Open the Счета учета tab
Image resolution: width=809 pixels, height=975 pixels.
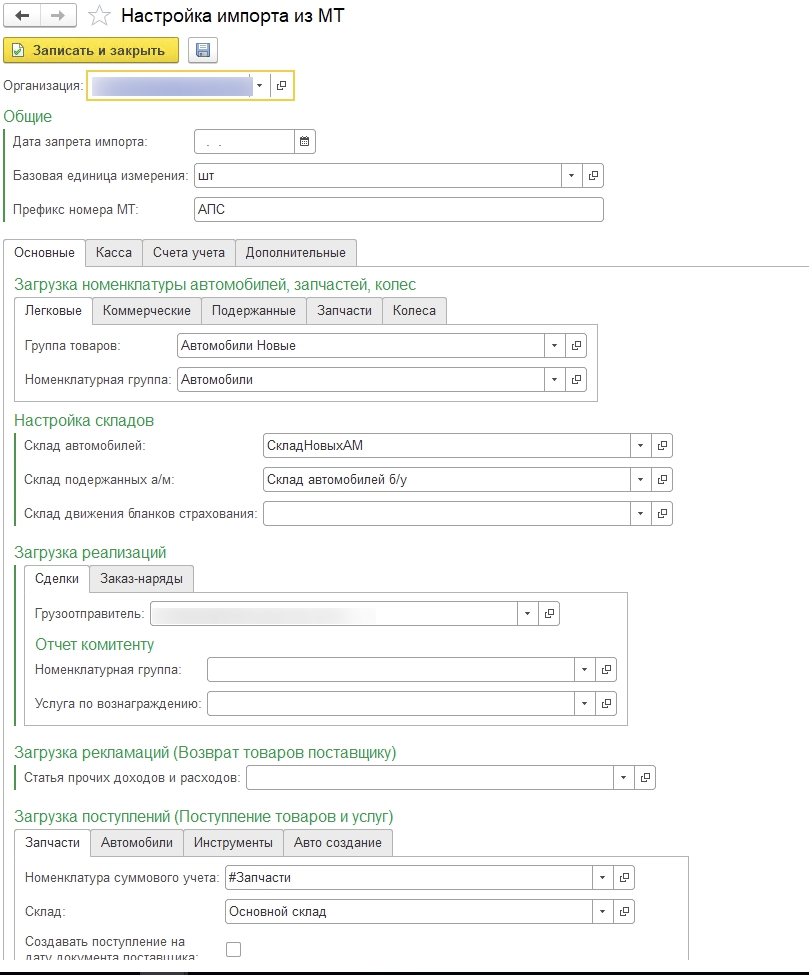pyautogui.click(x=189, y=252)
